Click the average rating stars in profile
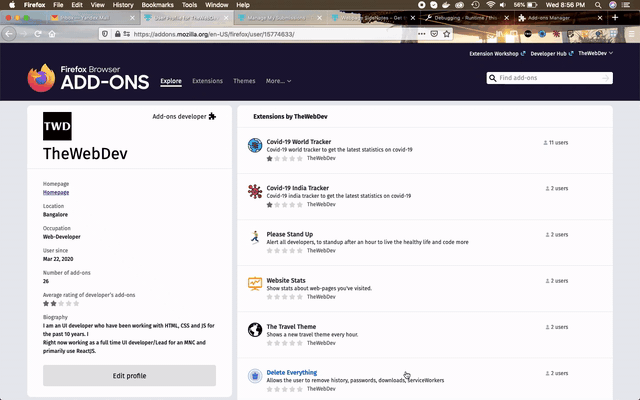640x400 pixels. 61,303
